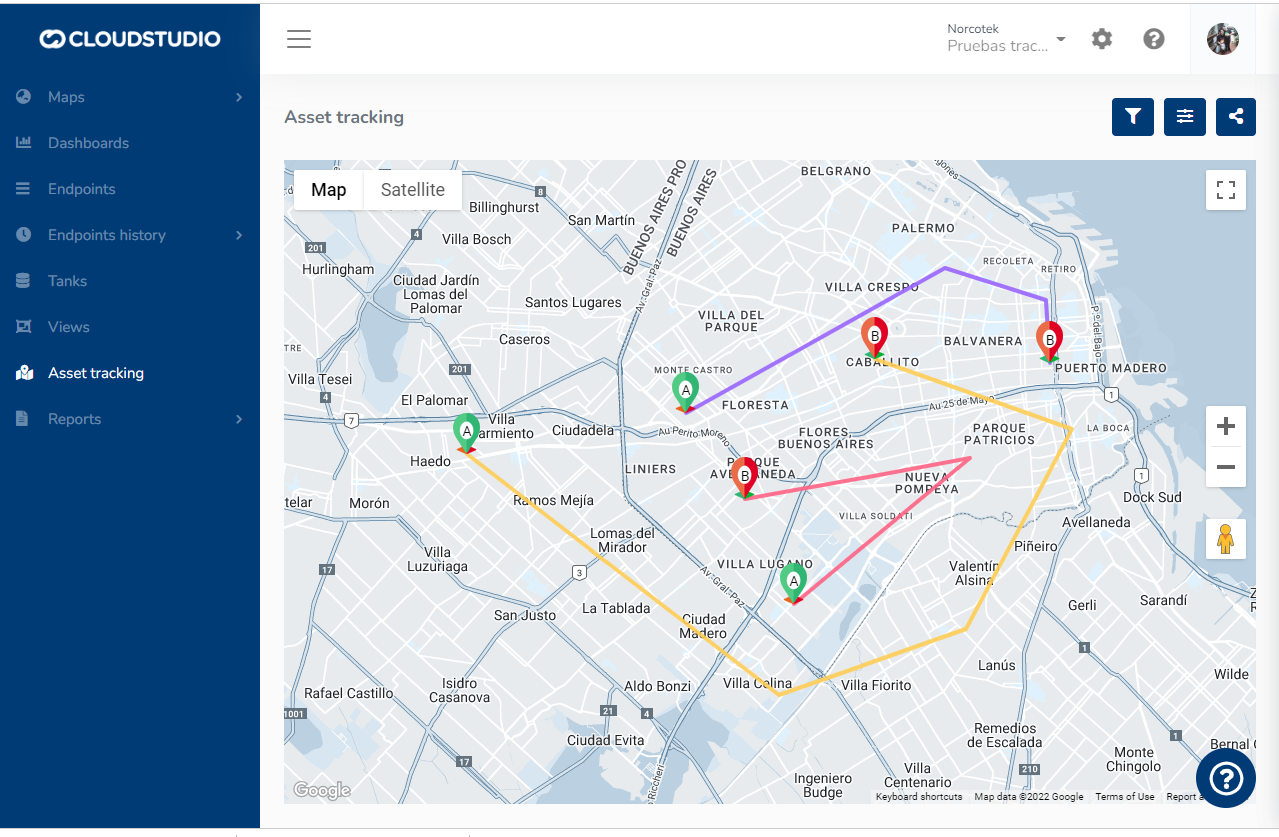Image resolution: width=1279 pixels, height=837 pixels.
Task: Switch map to Satellite view
Action: pyautogui.click(x=412, y=190)
